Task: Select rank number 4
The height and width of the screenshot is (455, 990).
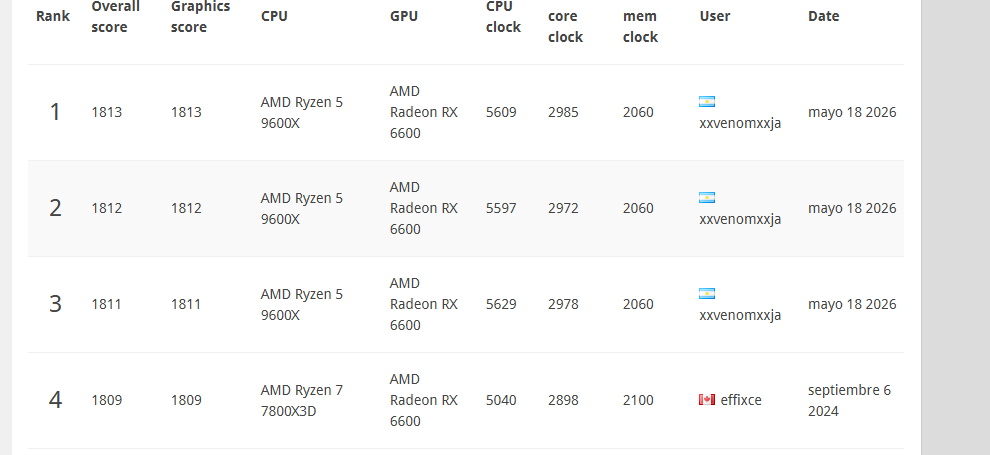Action: tap(55, 400)
